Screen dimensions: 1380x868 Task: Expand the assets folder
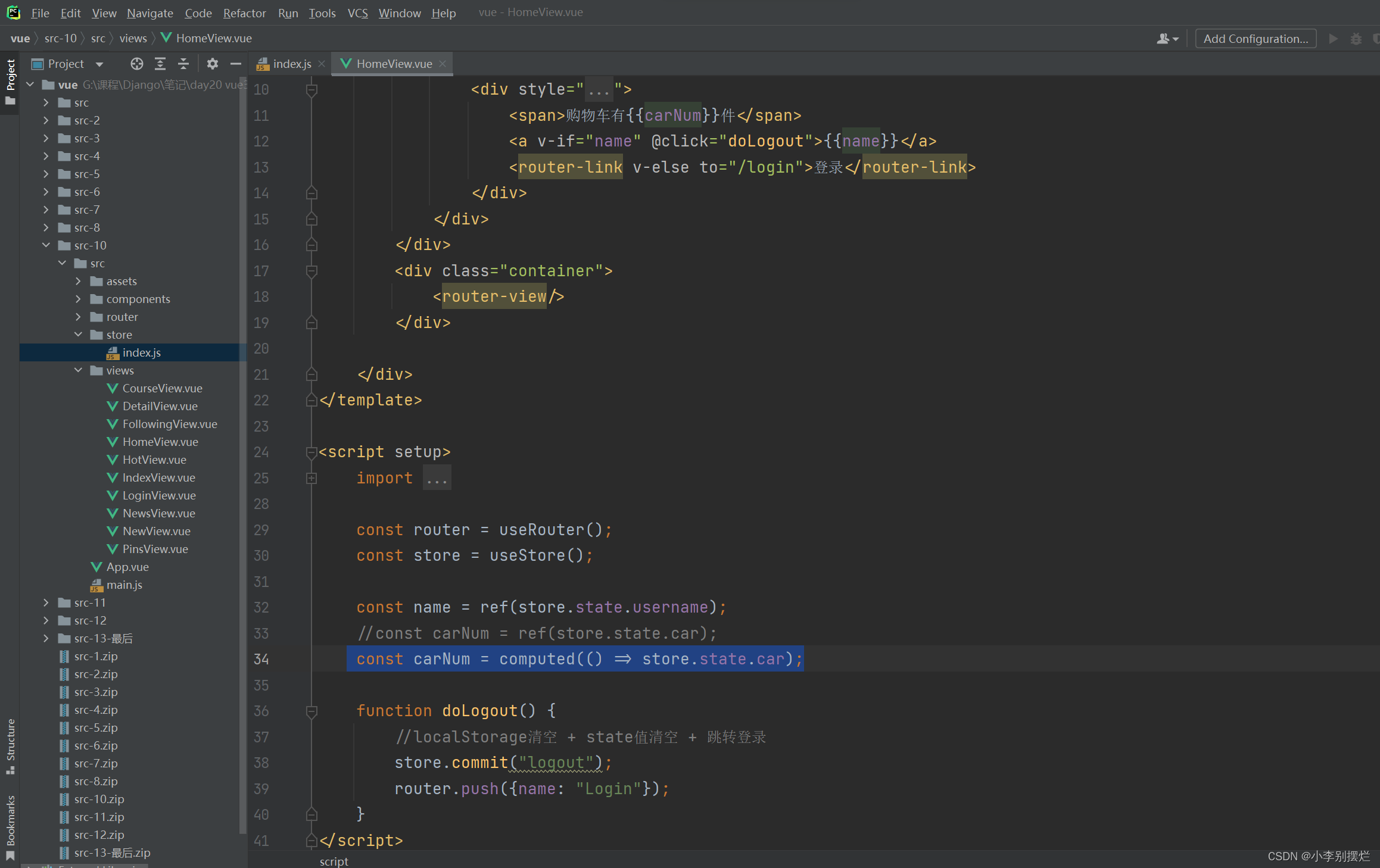point(78,281)
